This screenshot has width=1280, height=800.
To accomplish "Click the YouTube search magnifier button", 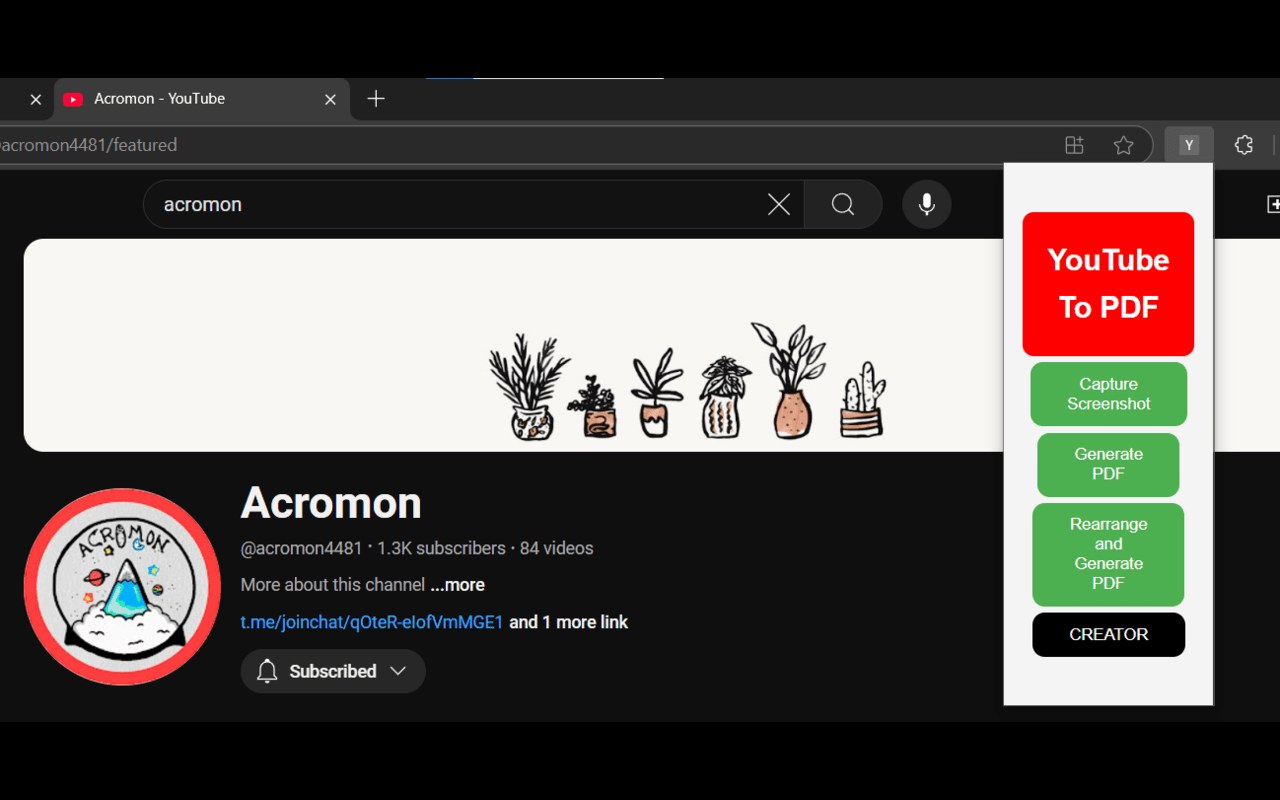I will (x=843, y=204).
